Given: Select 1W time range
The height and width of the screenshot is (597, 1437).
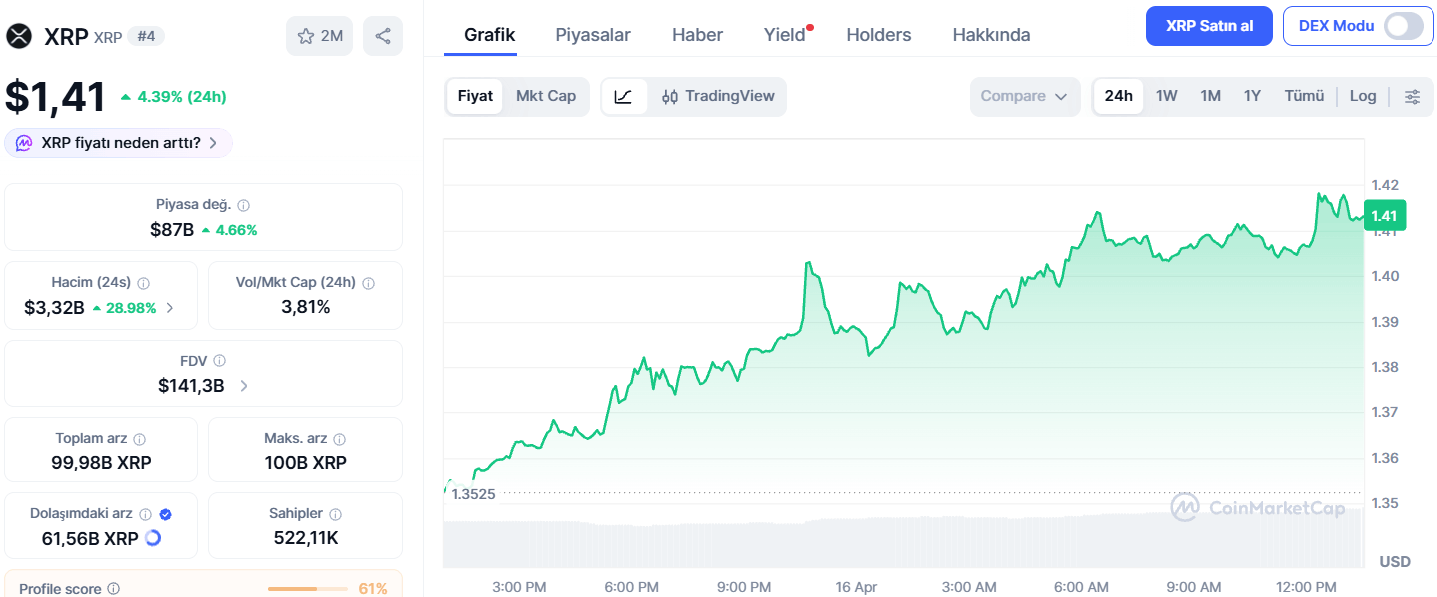Looking at the screenshot, I should pyautogui.click(x=1166, y=96).
